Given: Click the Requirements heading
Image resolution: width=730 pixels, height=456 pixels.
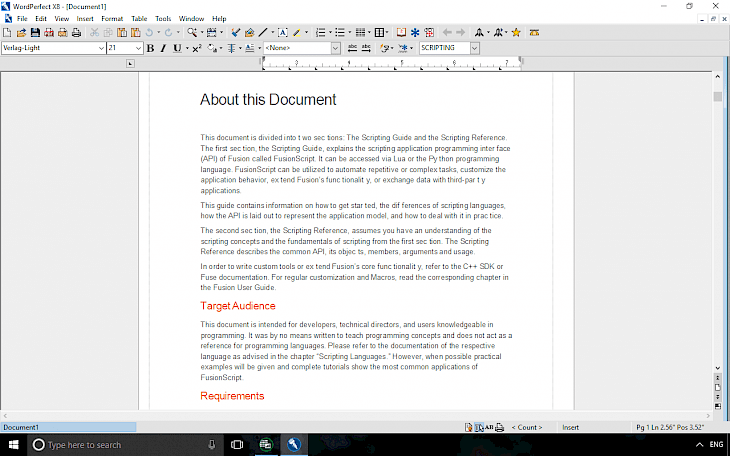Looking at the screenshot, I should 232,396.
